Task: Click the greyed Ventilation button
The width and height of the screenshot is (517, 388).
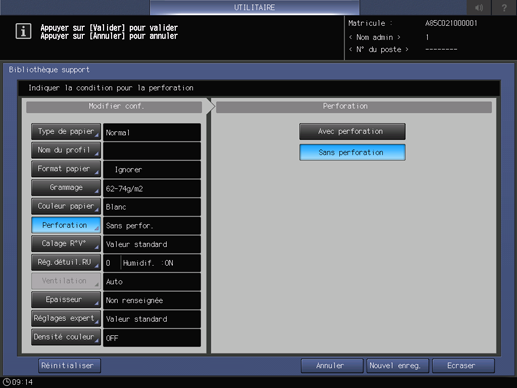Action: pos(66,281)
